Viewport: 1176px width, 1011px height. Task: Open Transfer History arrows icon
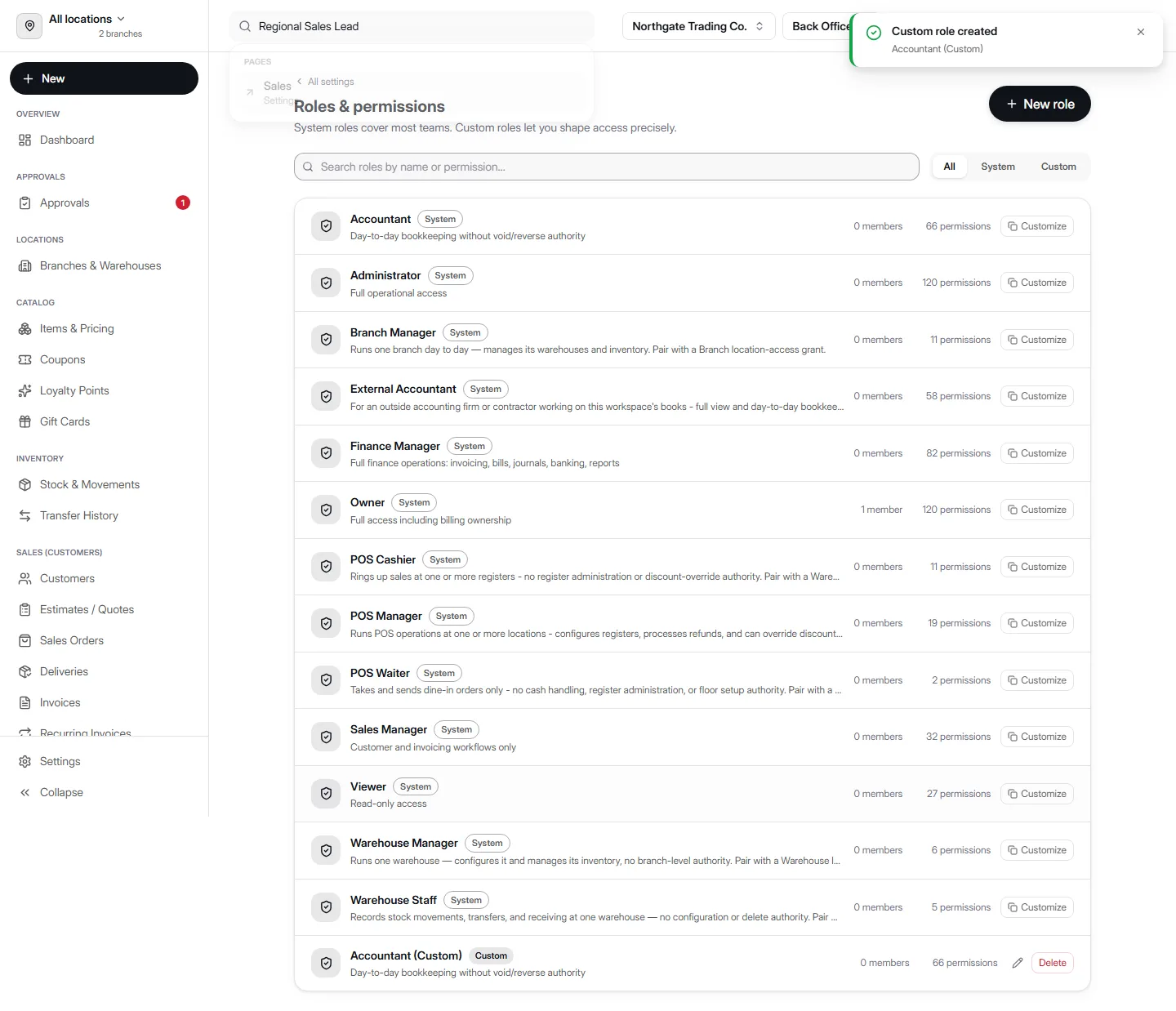tap(25, 516)
